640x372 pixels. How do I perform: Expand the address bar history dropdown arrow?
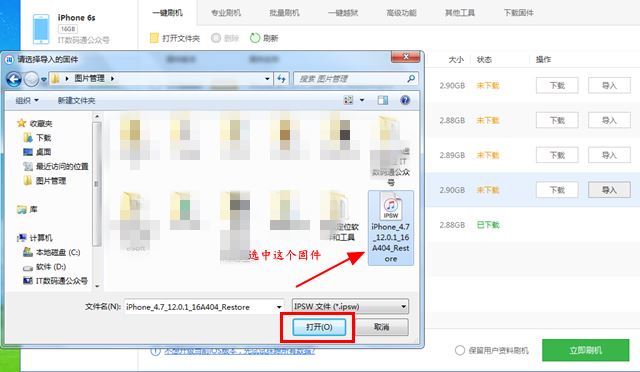tap(267, 78)
